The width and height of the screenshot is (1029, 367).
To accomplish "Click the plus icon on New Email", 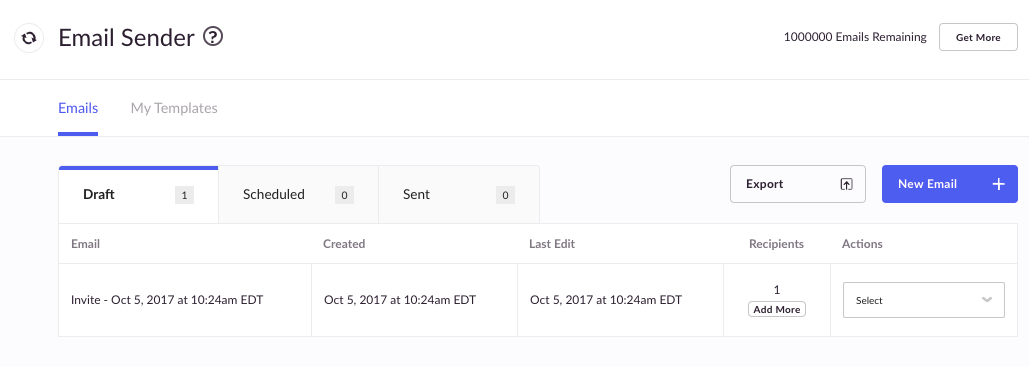I will point(998,184).
